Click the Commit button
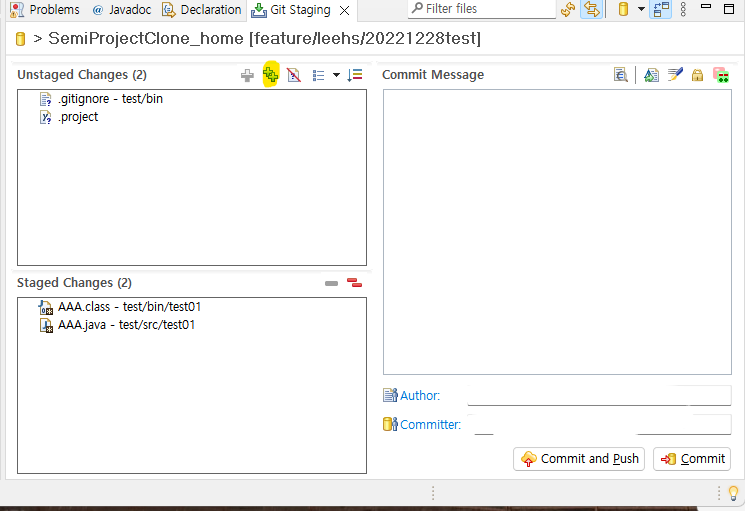 (692, 459)
